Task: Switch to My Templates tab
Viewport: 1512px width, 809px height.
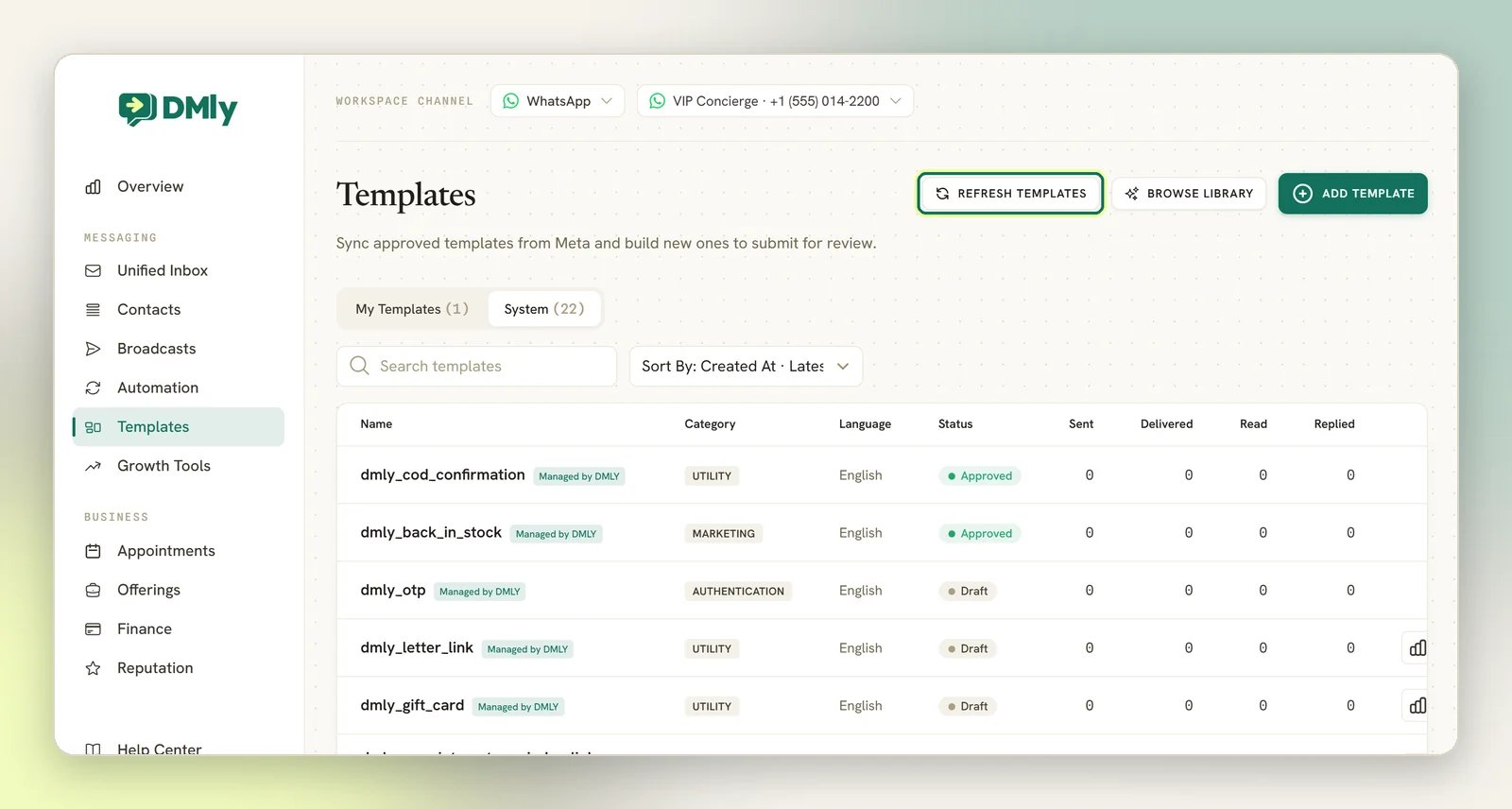Action: (x=412, y=309)
